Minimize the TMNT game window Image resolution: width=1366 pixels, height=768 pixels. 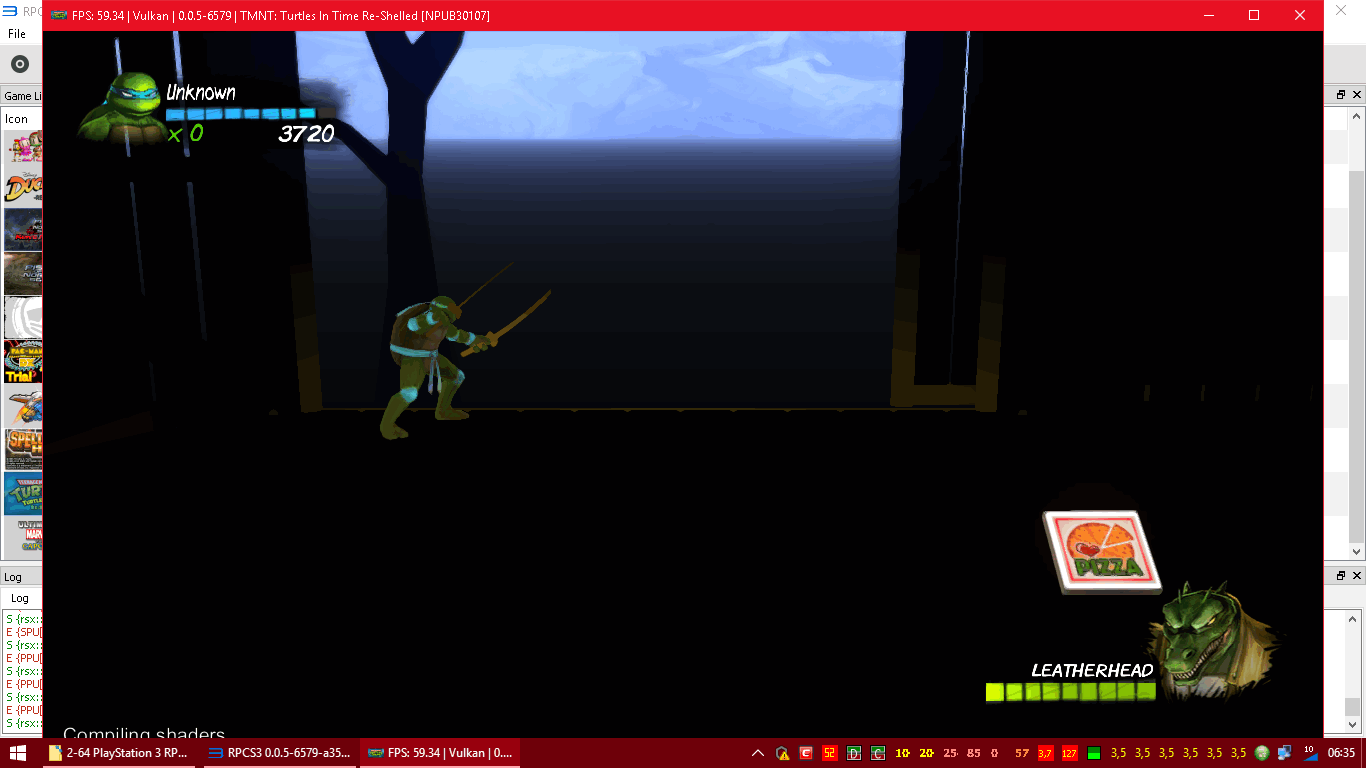[x=1209, y=16]
